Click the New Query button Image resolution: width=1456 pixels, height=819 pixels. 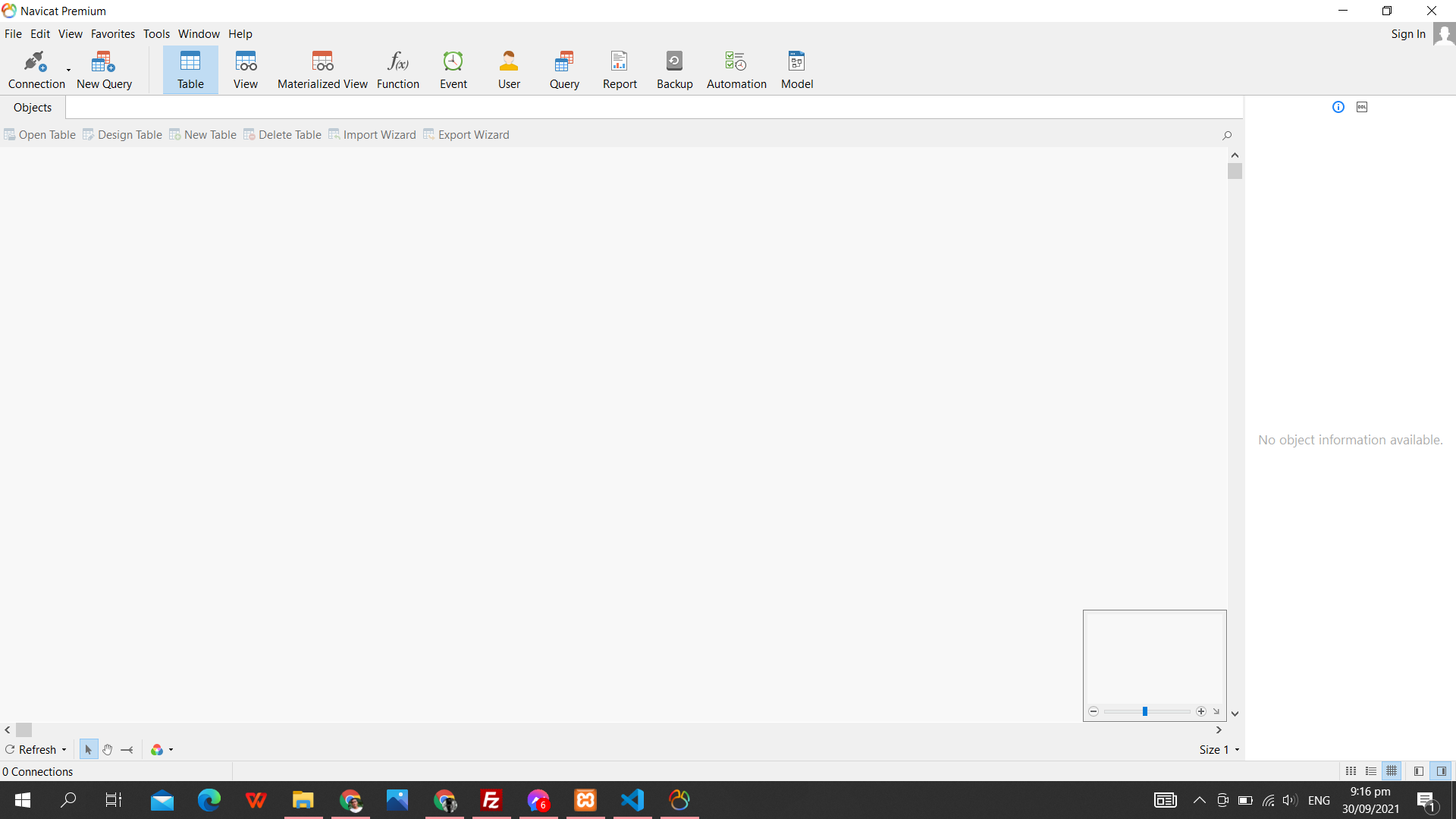(x=104, y=70)
